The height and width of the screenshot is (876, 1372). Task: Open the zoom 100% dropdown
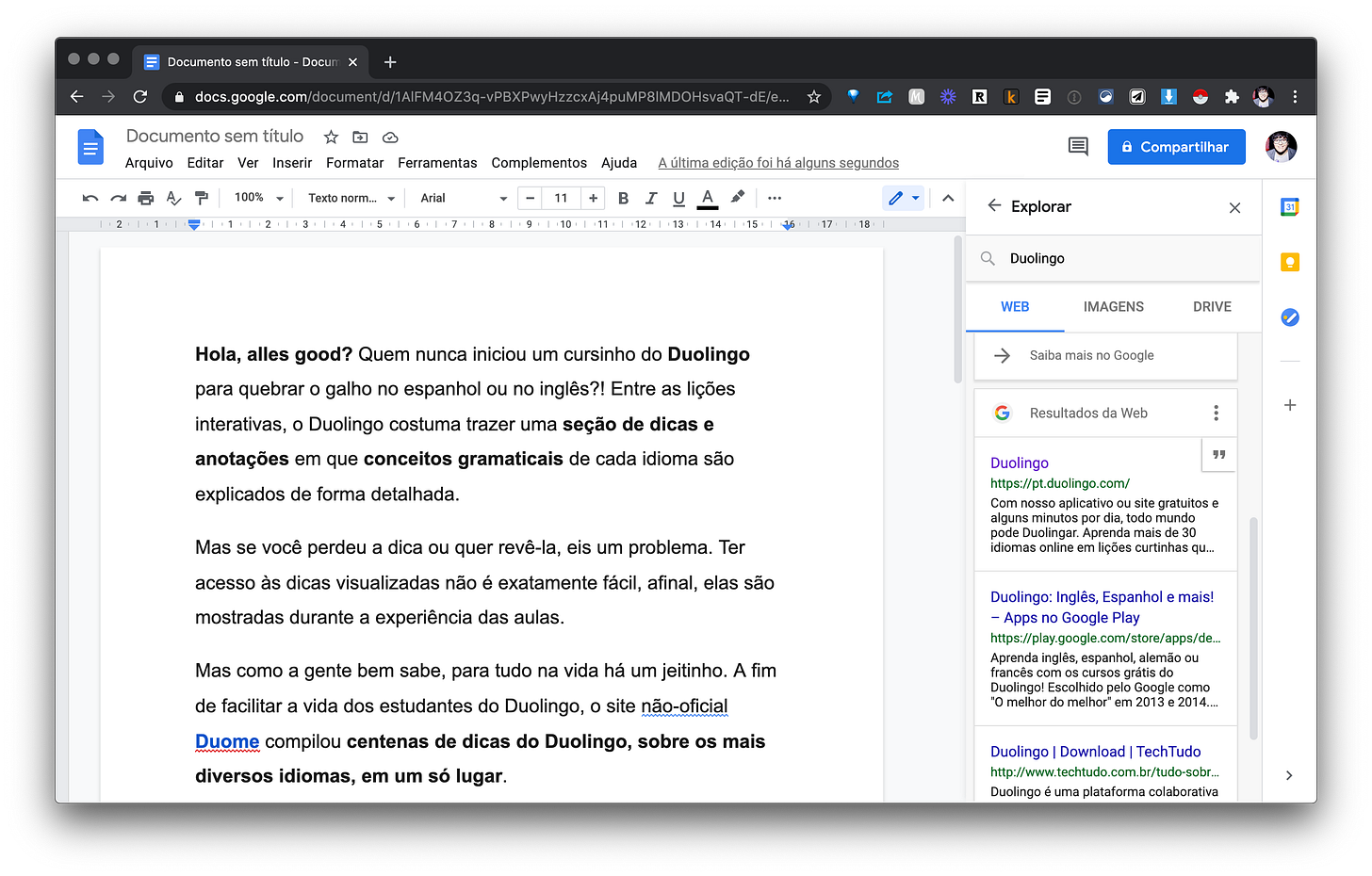coord(258,198)
